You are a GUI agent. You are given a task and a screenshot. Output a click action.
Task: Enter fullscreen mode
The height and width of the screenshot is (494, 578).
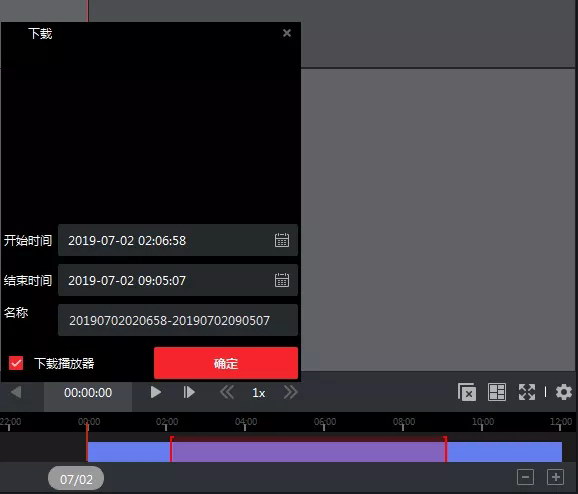coord(527,392)
